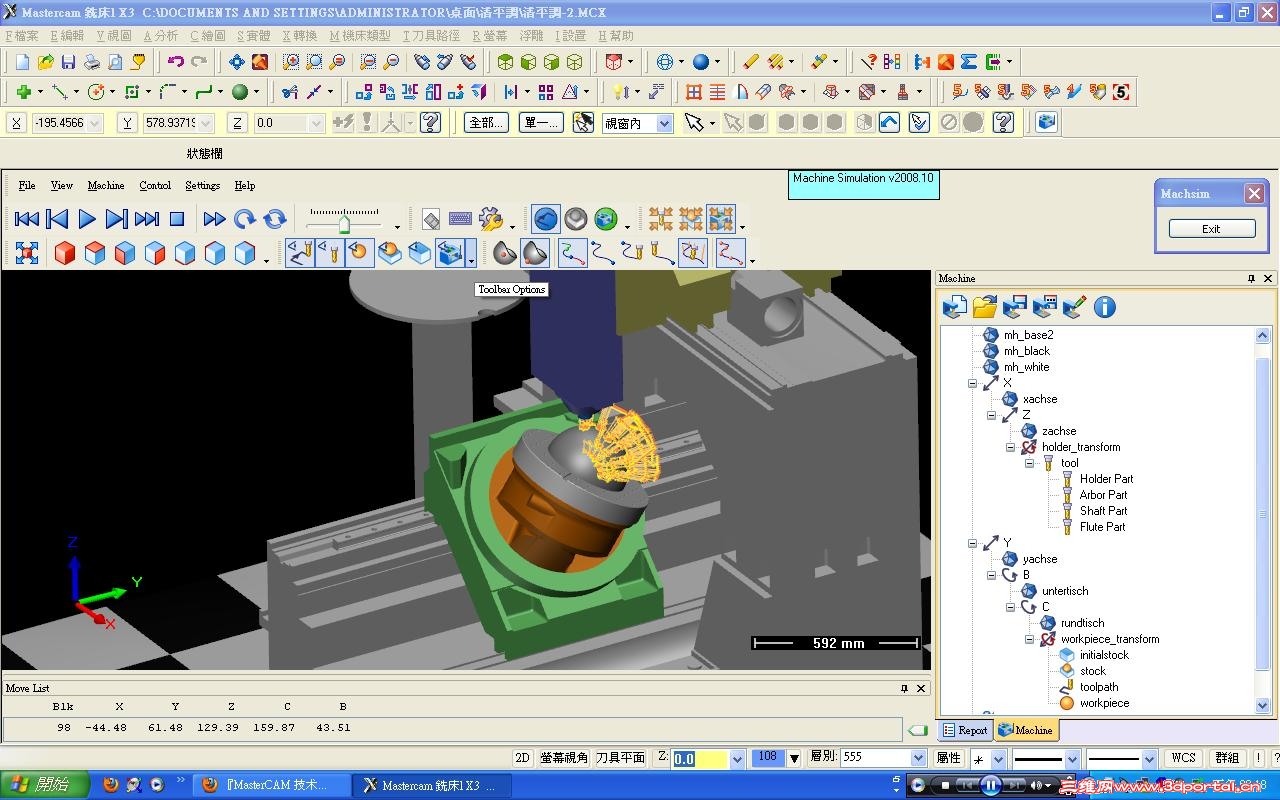The image size is (1280, 800).
Task: Toggle the loop simulation icon
Action: point(275,219)
